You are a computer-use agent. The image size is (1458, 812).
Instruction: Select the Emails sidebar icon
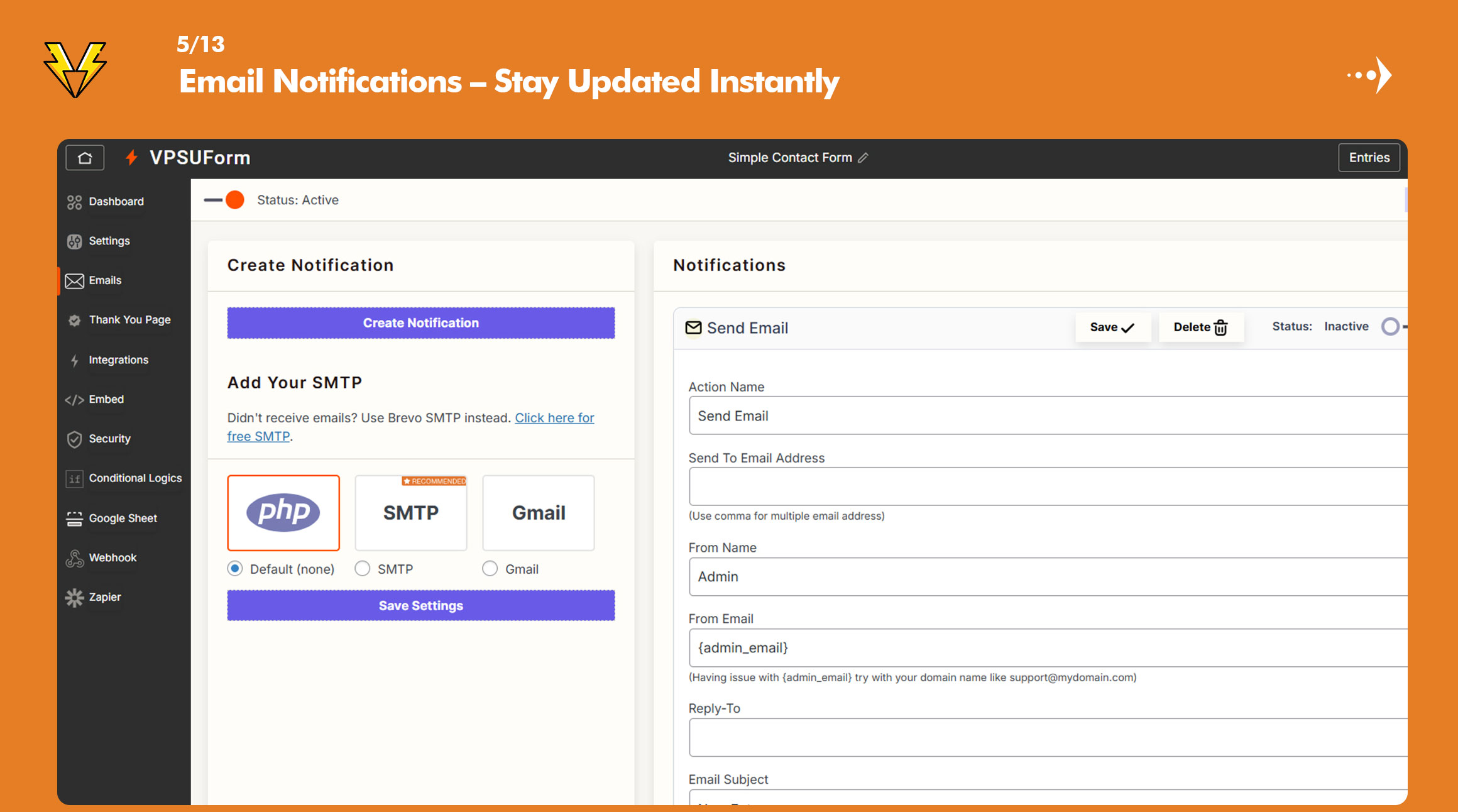(75, 280)
